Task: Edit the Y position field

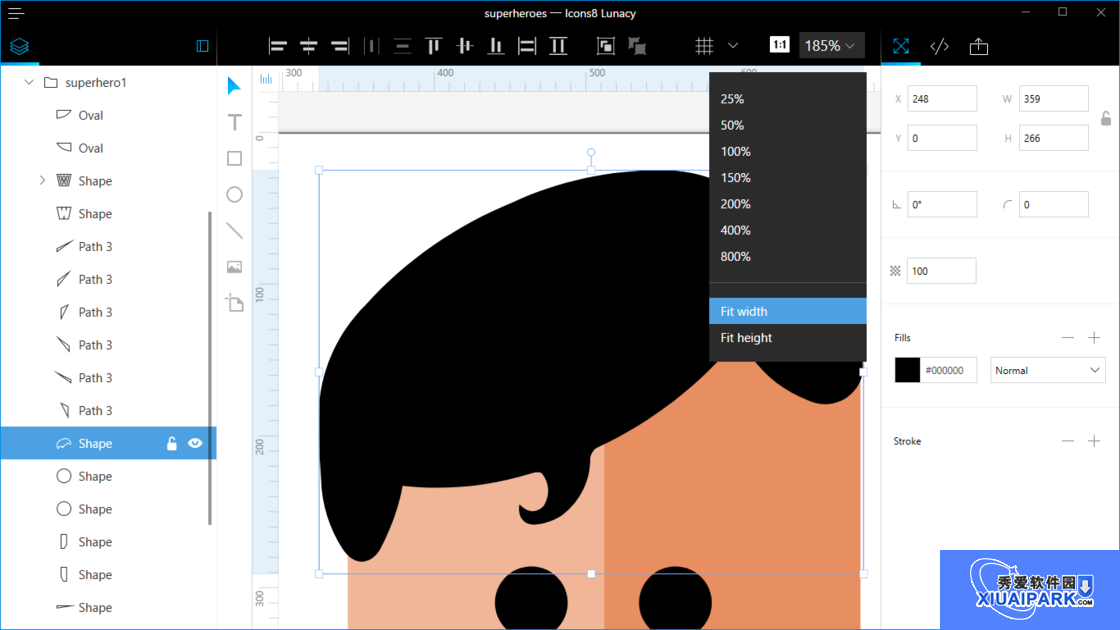Action: click(x=941, y=138)
